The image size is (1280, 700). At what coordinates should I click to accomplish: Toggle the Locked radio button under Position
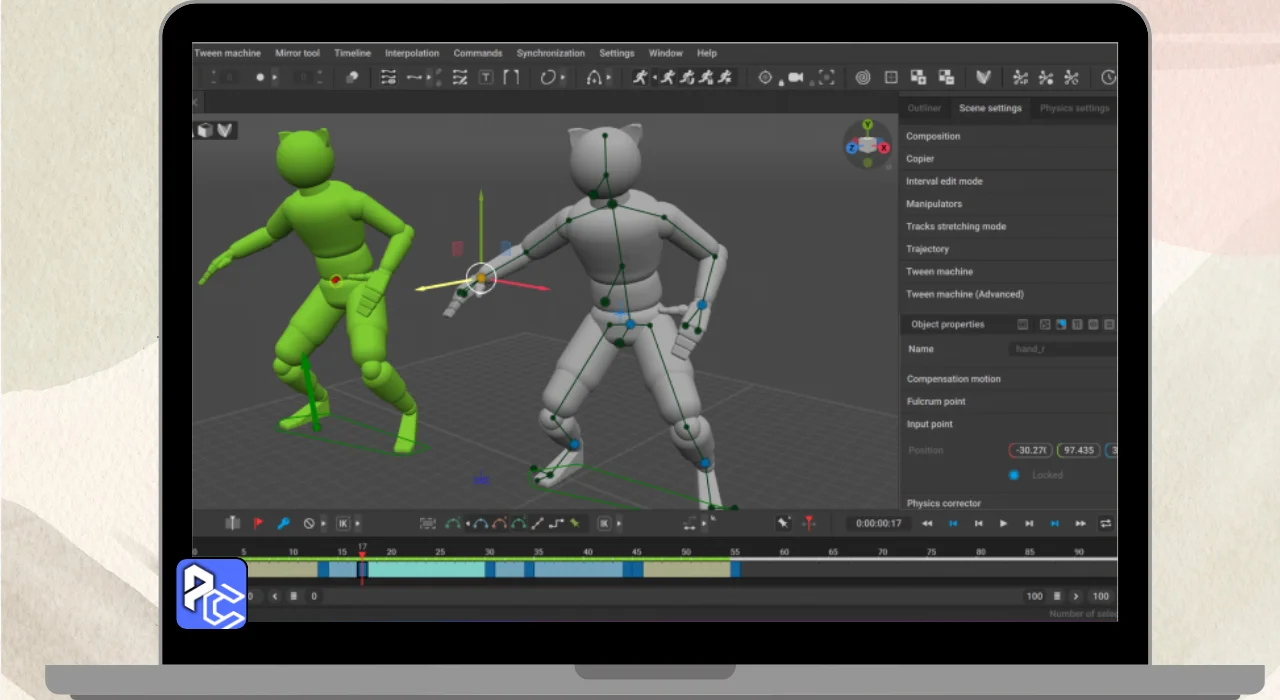pos(1014,475)
